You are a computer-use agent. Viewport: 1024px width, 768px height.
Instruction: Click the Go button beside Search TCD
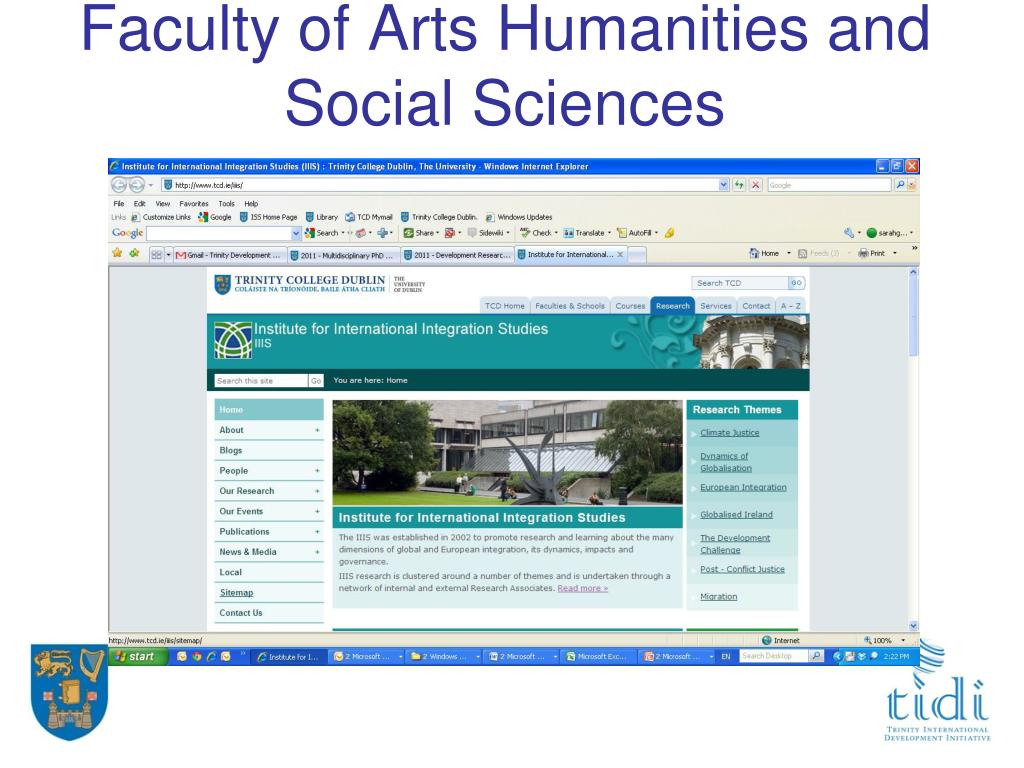(x=796, y=283)
